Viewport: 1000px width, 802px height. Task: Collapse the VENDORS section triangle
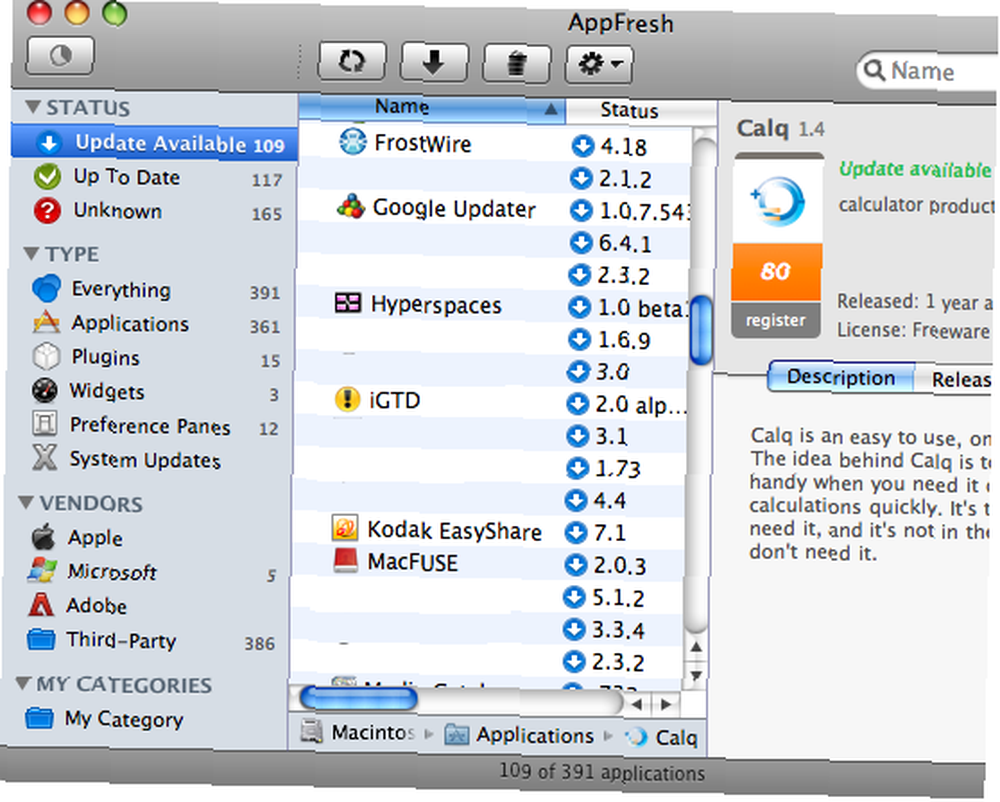coord(26,502)
